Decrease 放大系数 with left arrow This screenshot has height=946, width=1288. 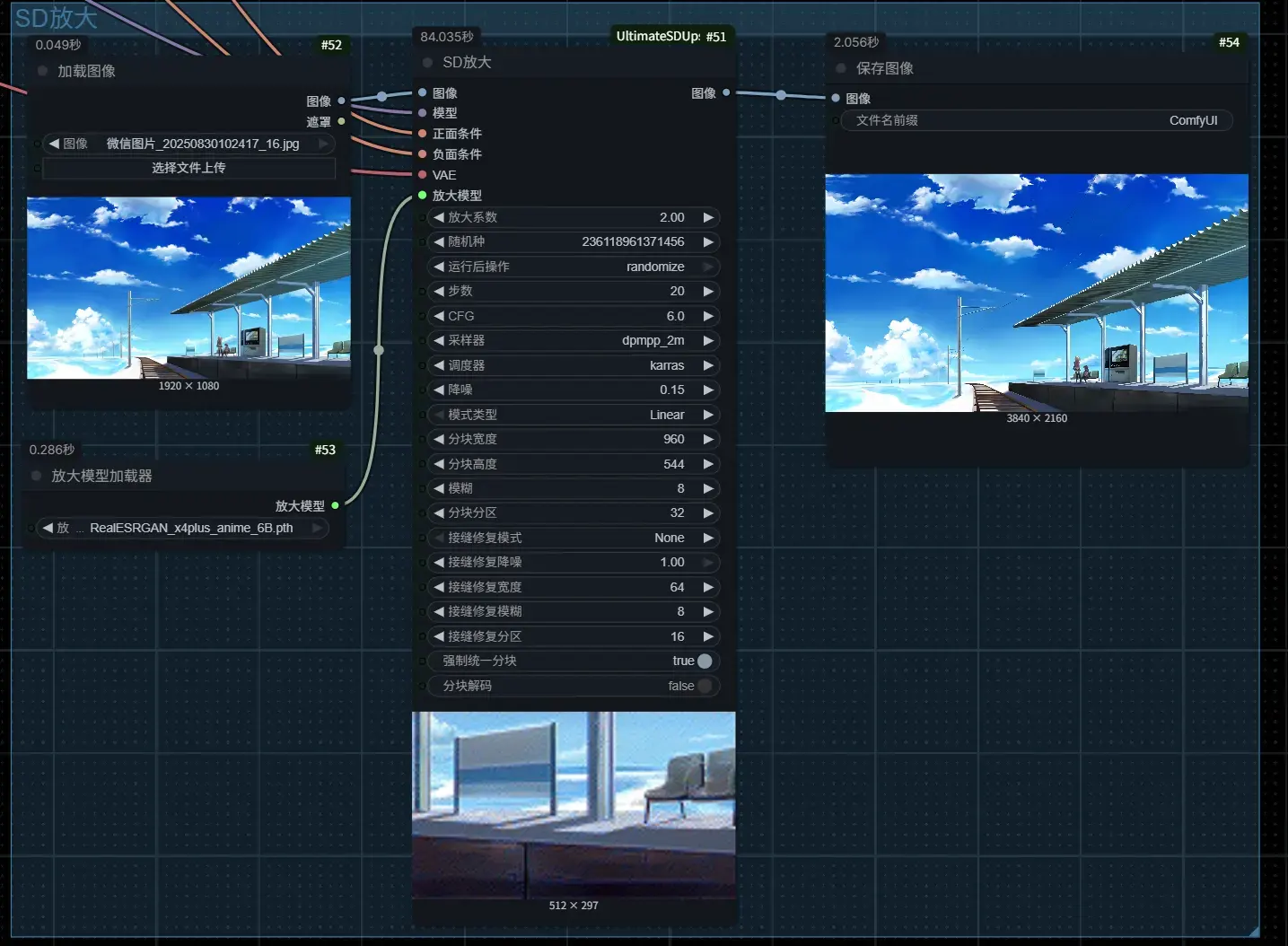click(x=439, y=217)
